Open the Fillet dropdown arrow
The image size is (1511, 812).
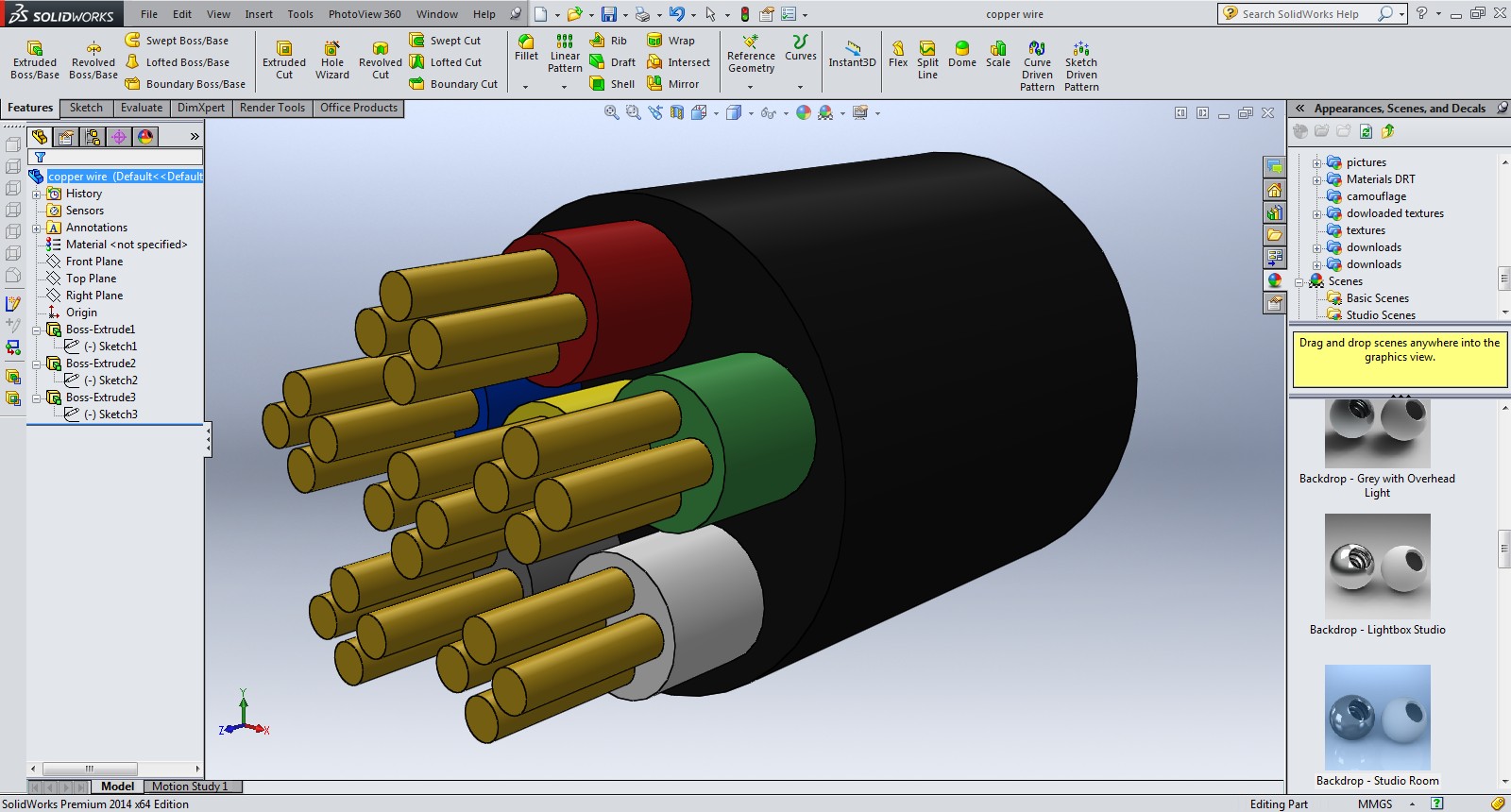[x=526, y=87]
